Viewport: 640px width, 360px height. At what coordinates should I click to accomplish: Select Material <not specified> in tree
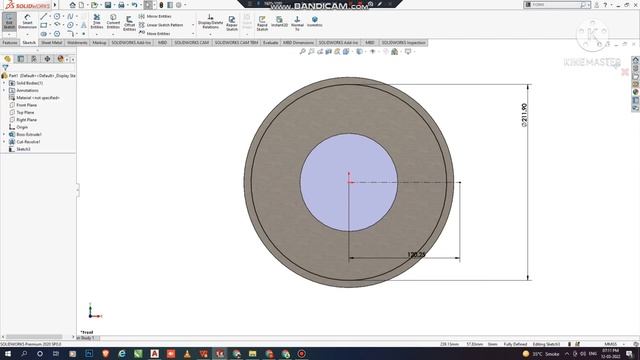click(x=34, y=98)
